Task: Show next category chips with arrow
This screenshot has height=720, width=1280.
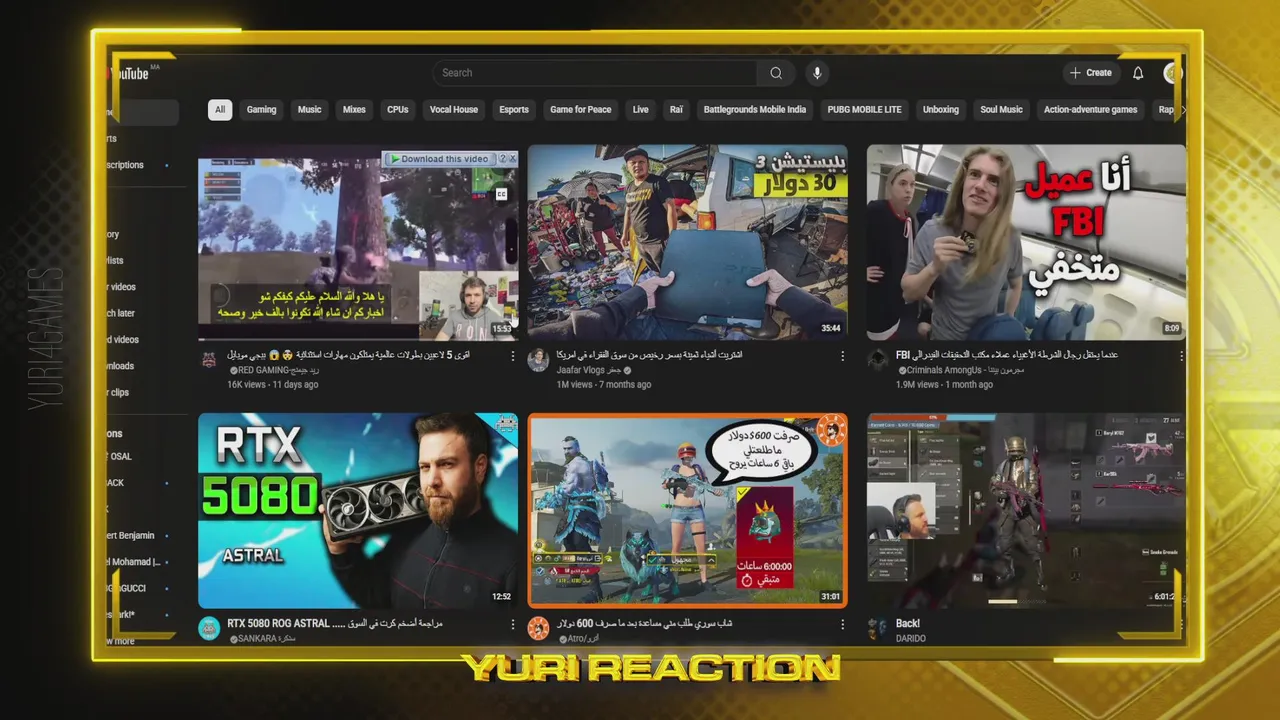Action: point(1182,110)
